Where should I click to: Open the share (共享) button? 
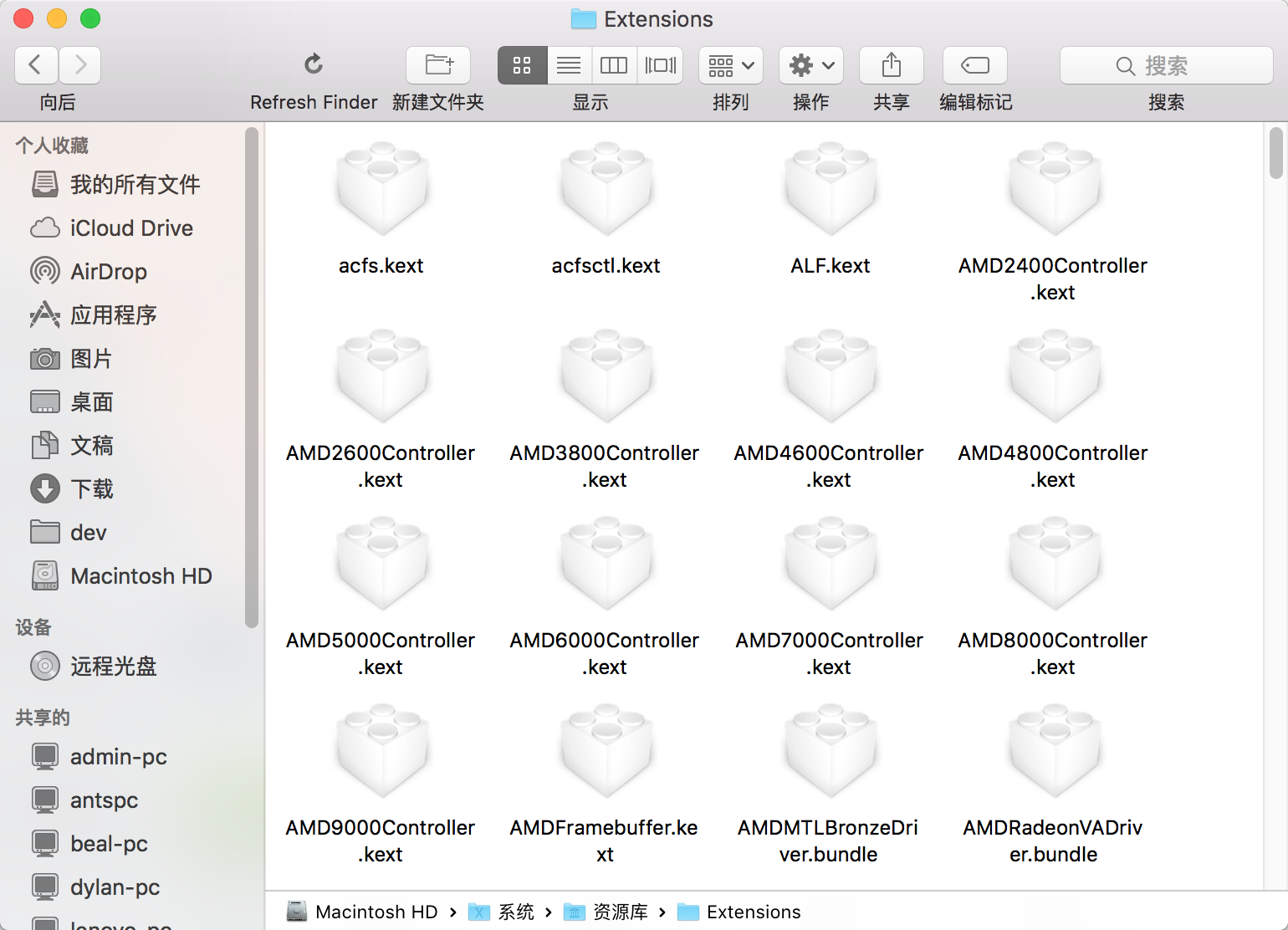(x=892, y=65)
